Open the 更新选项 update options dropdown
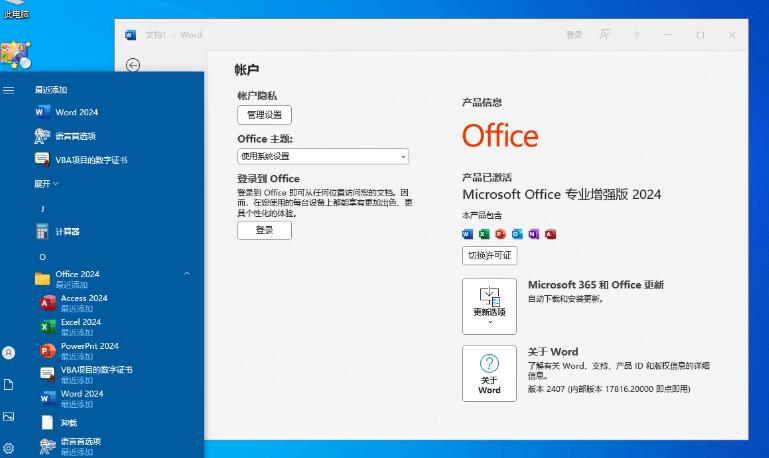The width and height of the screenshot is (769, 458). (489, 306)
